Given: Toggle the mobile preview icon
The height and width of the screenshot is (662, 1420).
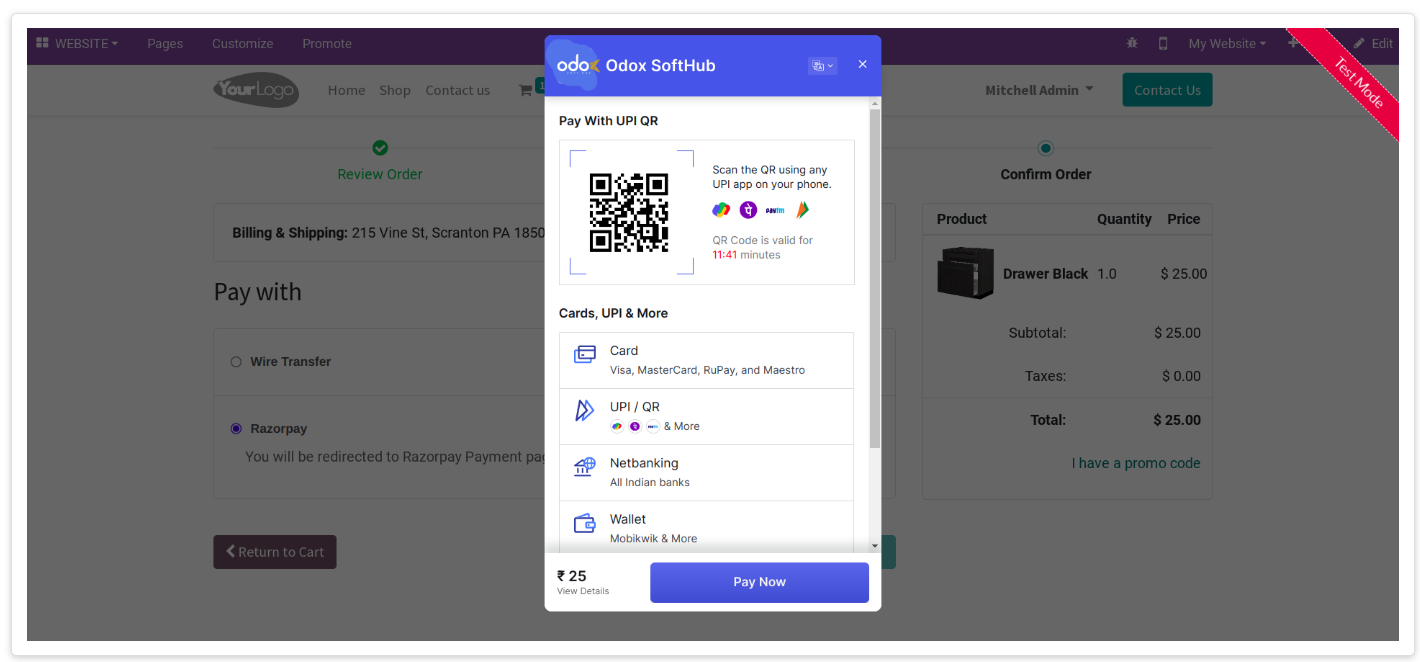Looking at the screenshot, I should click(x=1163, y=43).
